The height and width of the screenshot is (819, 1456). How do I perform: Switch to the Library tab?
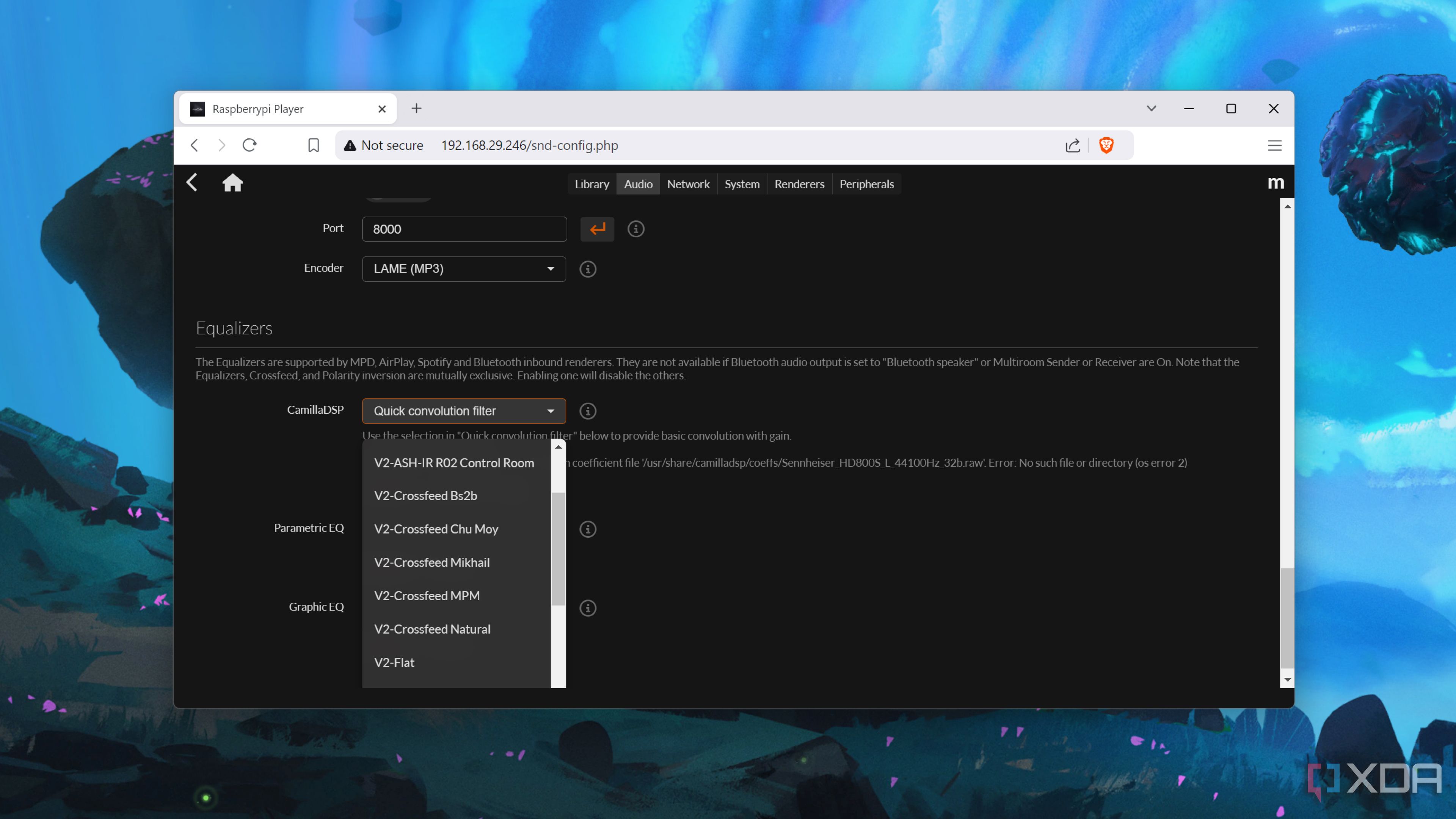pyautogui.click(x=592, y=184)
